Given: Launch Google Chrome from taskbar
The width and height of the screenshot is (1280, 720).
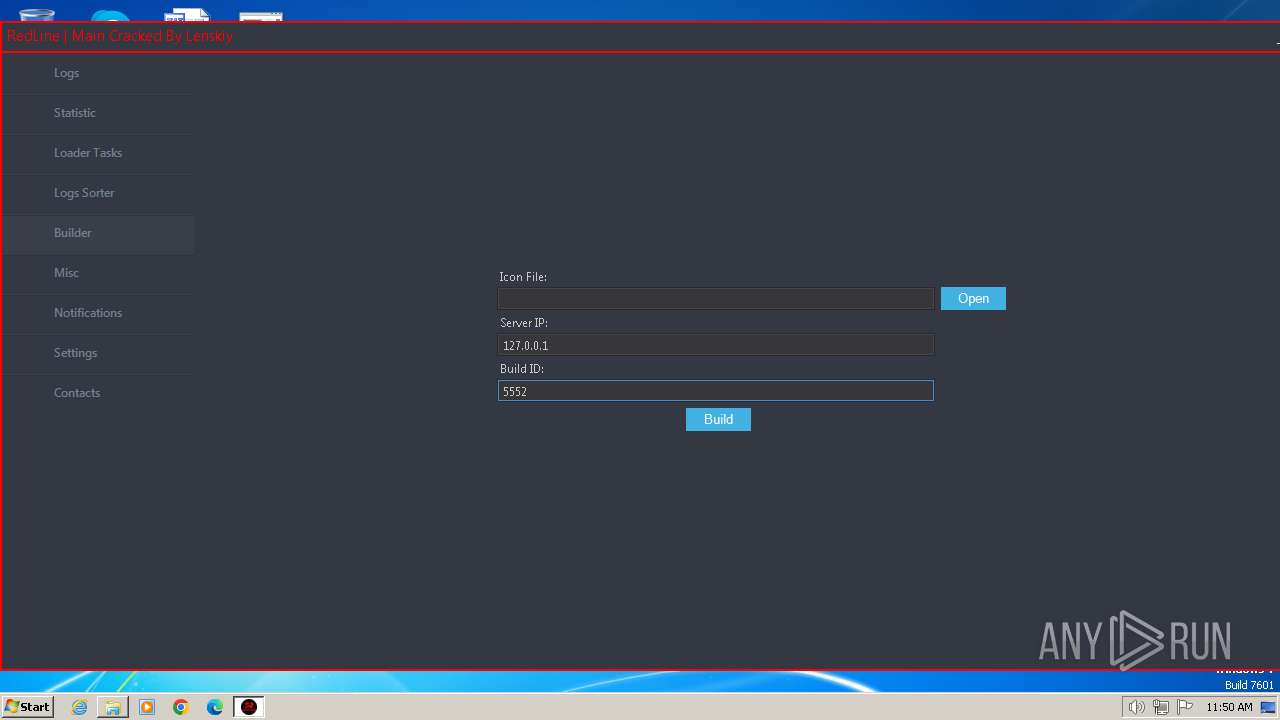Looking at the screenshot, I should pyautogui.click(x=181, y=707).
